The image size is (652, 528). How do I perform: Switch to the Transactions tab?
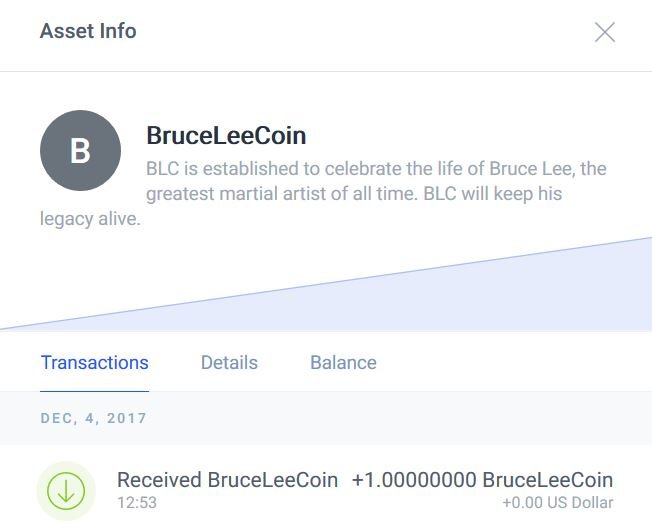(94, 363)
